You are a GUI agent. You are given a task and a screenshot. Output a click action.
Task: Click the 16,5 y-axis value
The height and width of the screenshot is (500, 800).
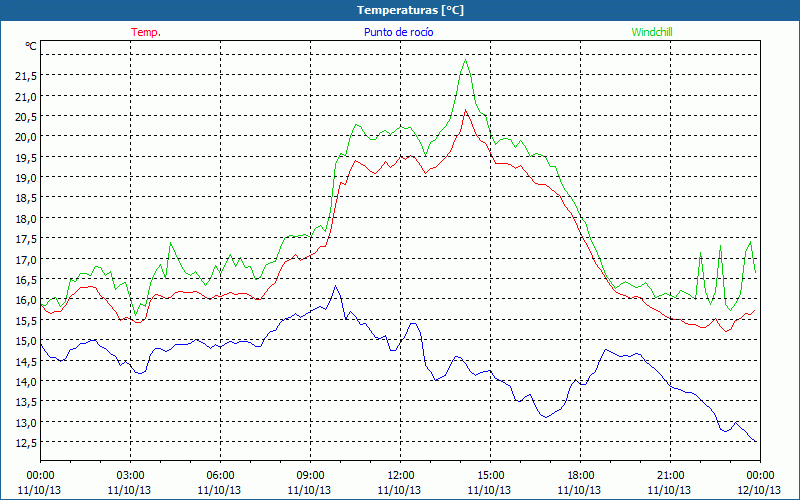[x=26, y=280]
